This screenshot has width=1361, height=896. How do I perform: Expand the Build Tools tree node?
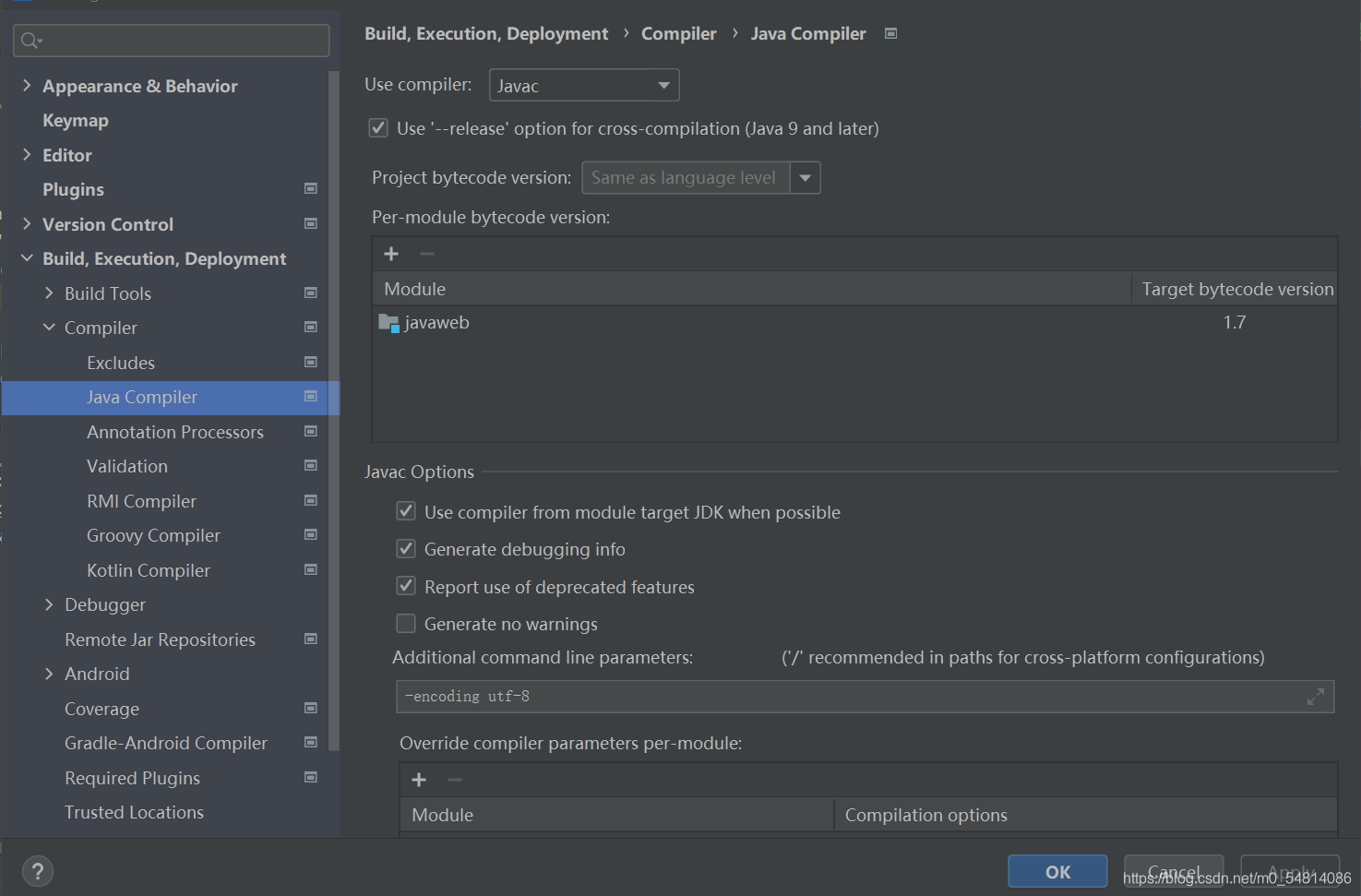49,293
